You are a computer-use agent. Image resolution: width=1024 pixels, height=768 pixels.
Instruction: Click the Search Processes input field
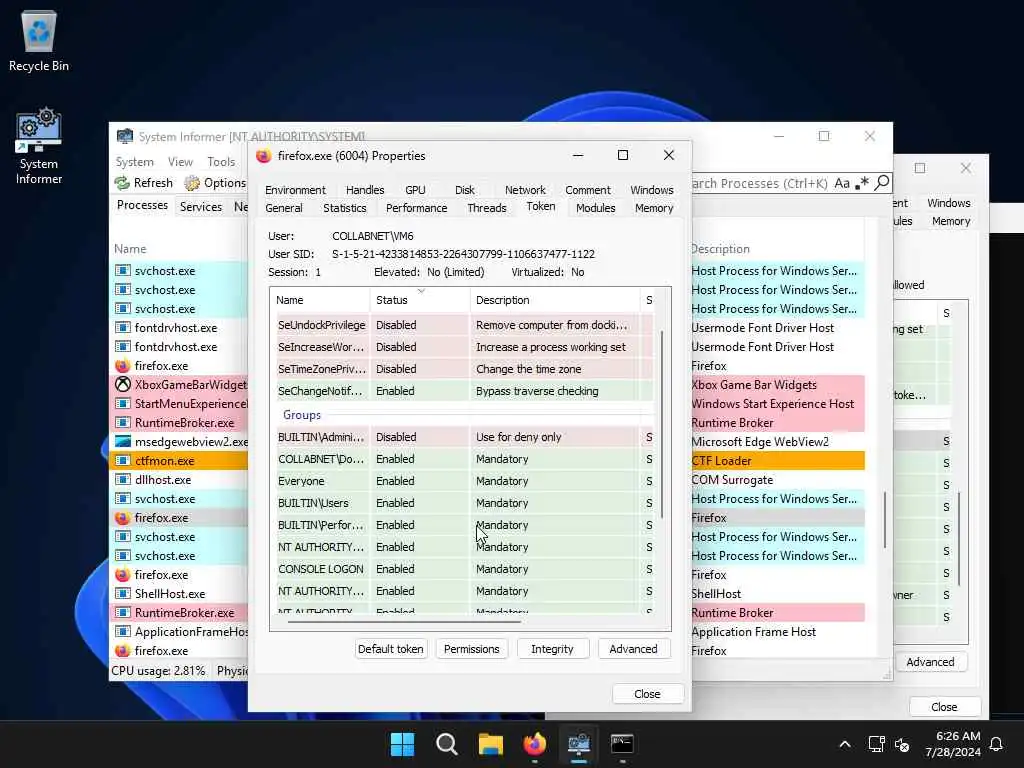pyautogui.click(x=761, y=184)
